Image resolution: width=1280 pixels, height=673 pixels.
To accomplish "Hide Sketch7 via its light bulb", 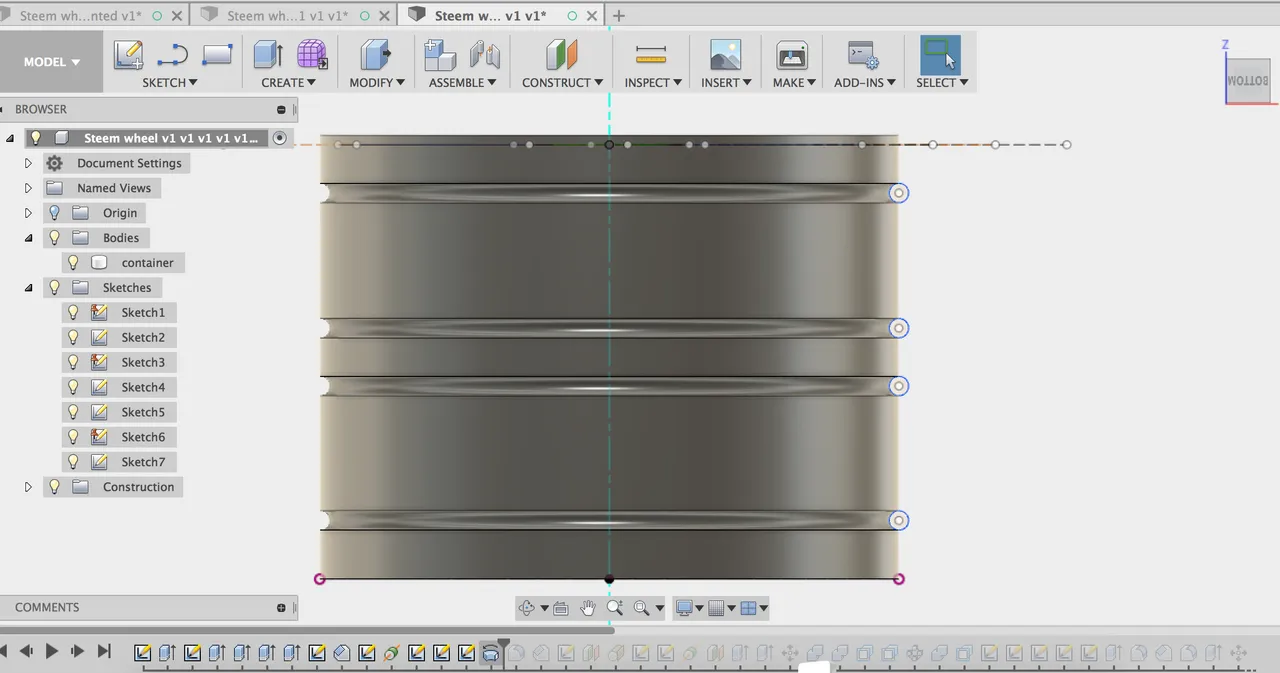I will [73, 462].
